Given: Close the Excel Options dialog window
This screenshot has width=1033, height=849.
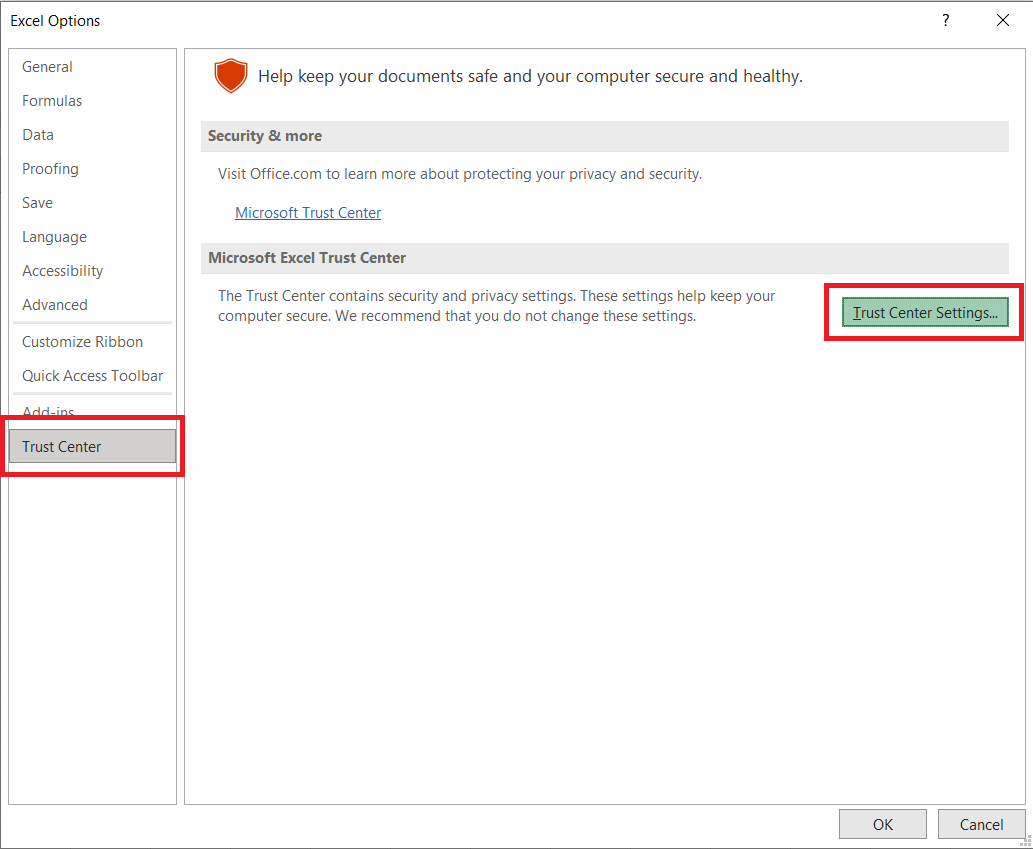Looking at the screenshot, I should tap(1002, 21).
